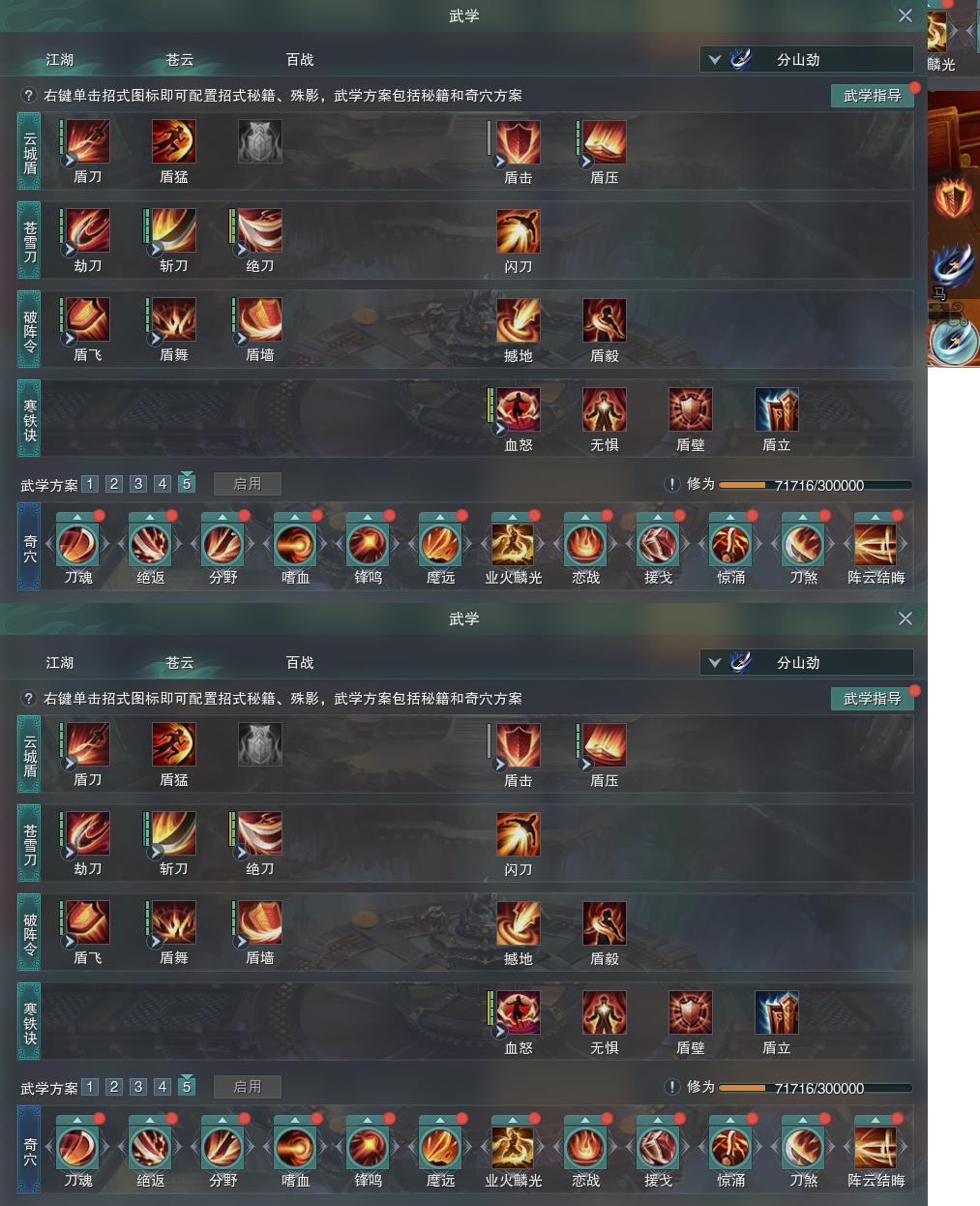Viewport: 980px width, 1206px height.
Task: Open the 分山劲 dropdown in upper panel
Action: 807,60
